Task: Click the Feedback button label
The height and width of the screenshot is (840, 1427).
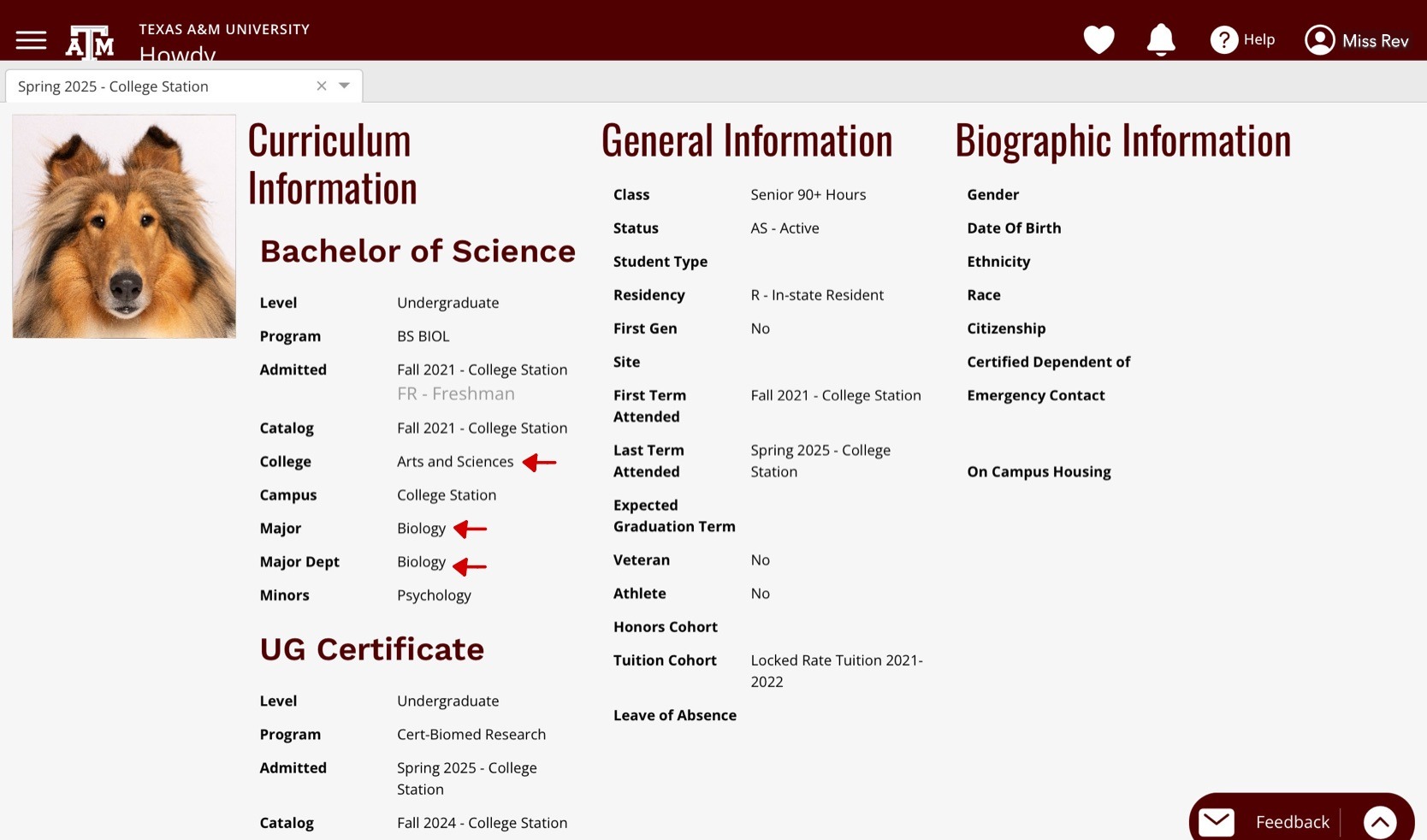Action: click(x=1292, y=822)
